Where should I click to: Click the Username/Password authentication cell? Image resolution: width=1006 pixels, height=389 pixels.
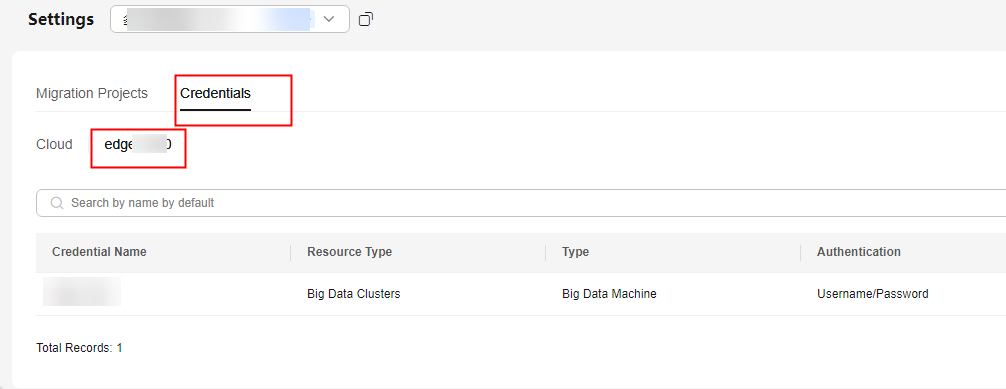(873, 294)
